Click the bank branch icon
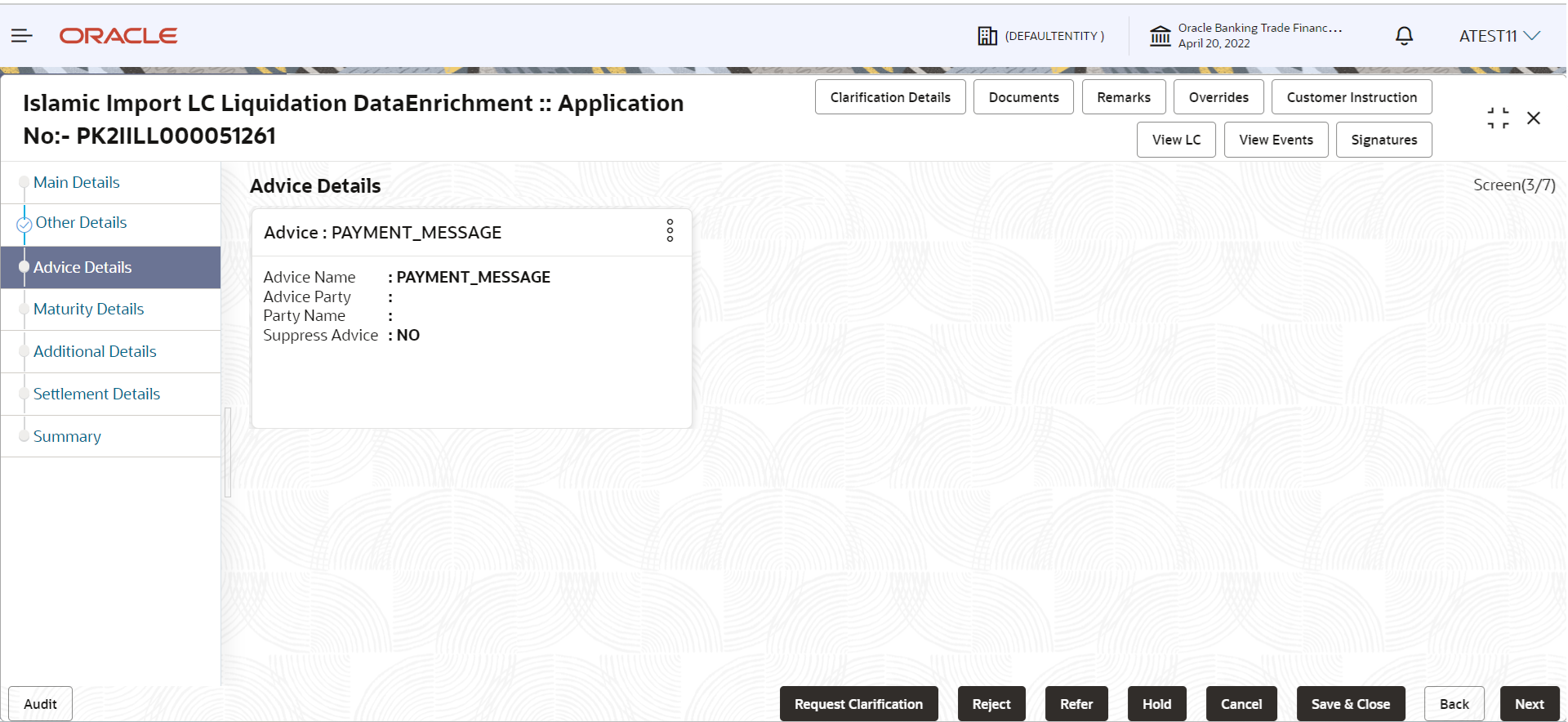 1160,36
